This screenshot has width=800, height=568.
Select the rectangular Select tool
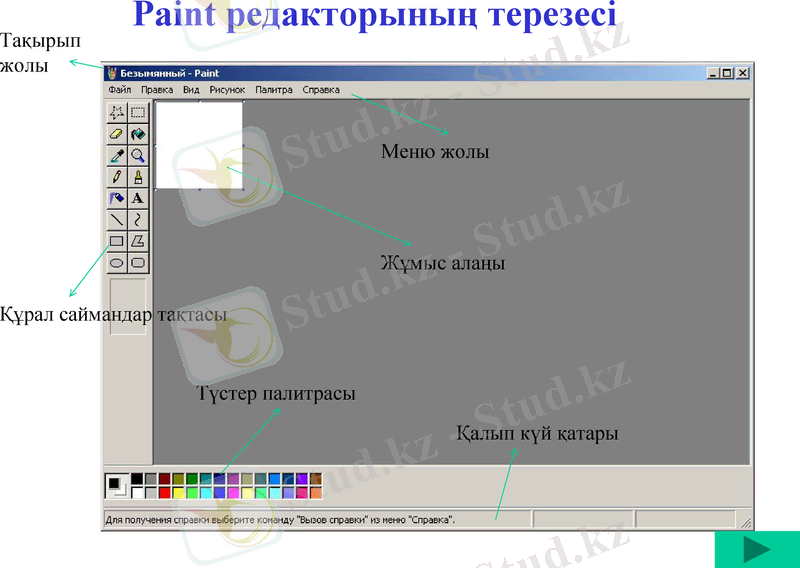pyautogui.click(x=138, y=112)
